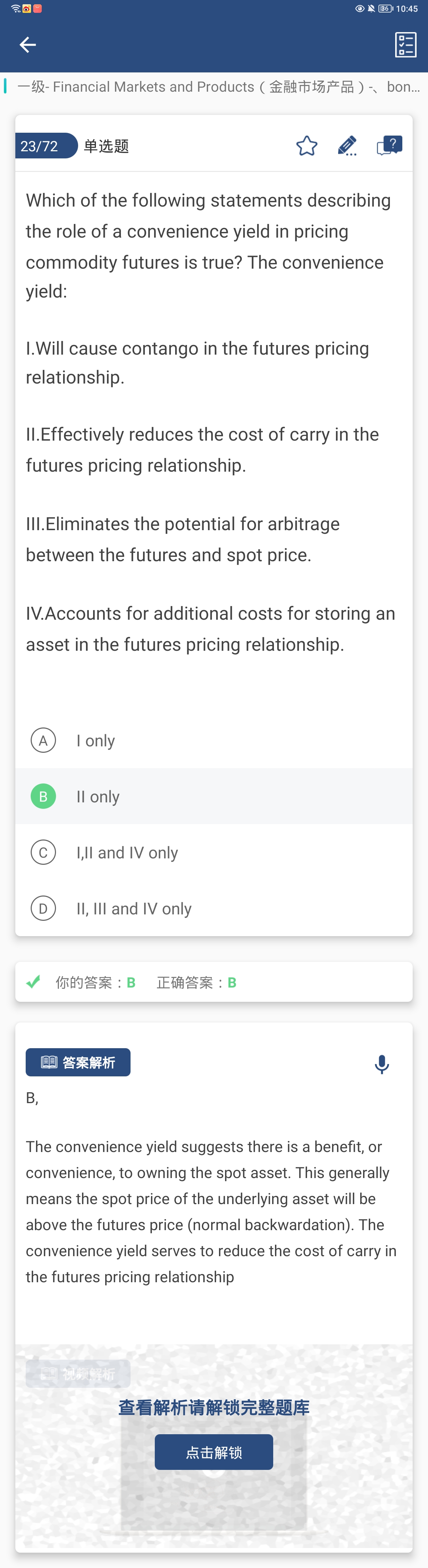Select option A radio circle
This screenshot has width=428, height=1568.
[43, 740]
